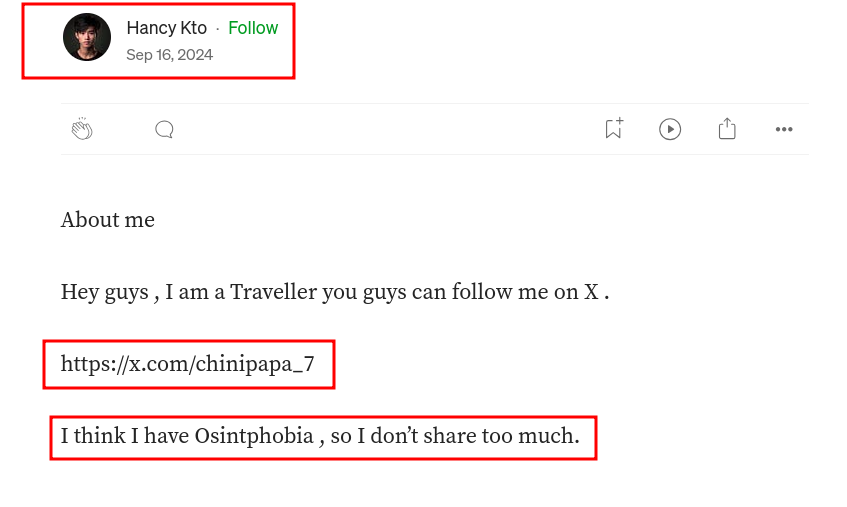
Task: Click the Sep 16, 2024 publish date
Action: click(x=169, y=55)
